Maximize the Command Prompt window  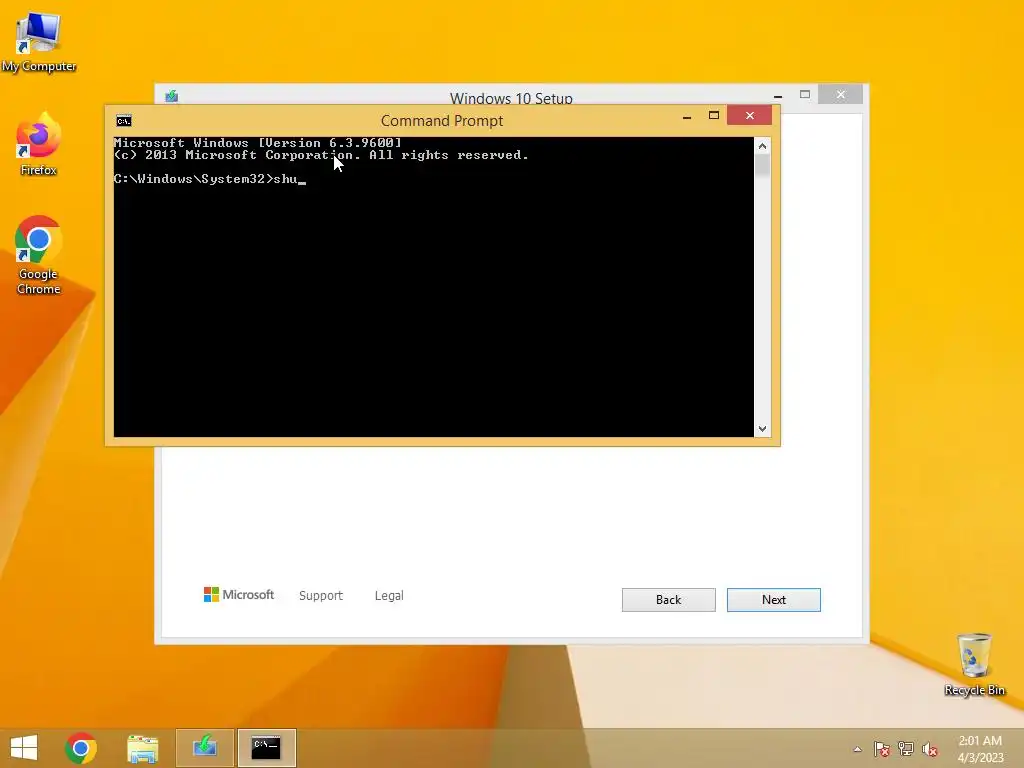click(714, 116)
